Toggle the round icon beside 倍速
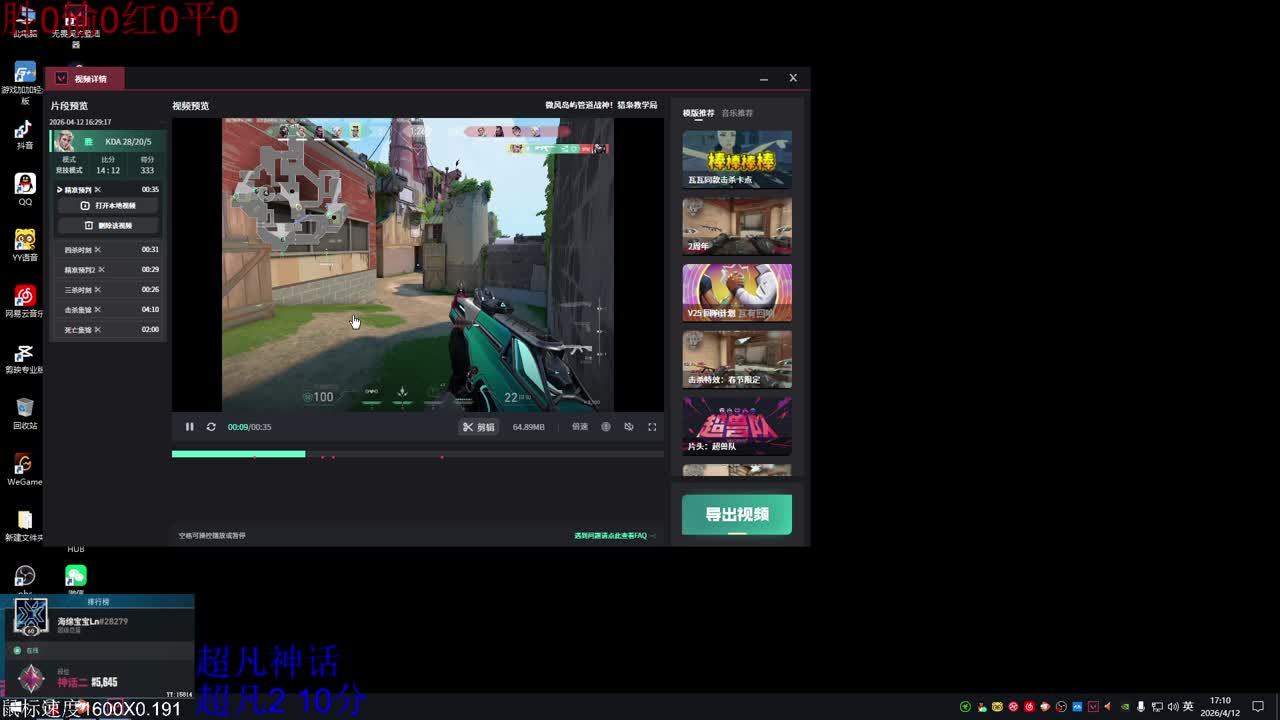 click(x=606, y=427)
